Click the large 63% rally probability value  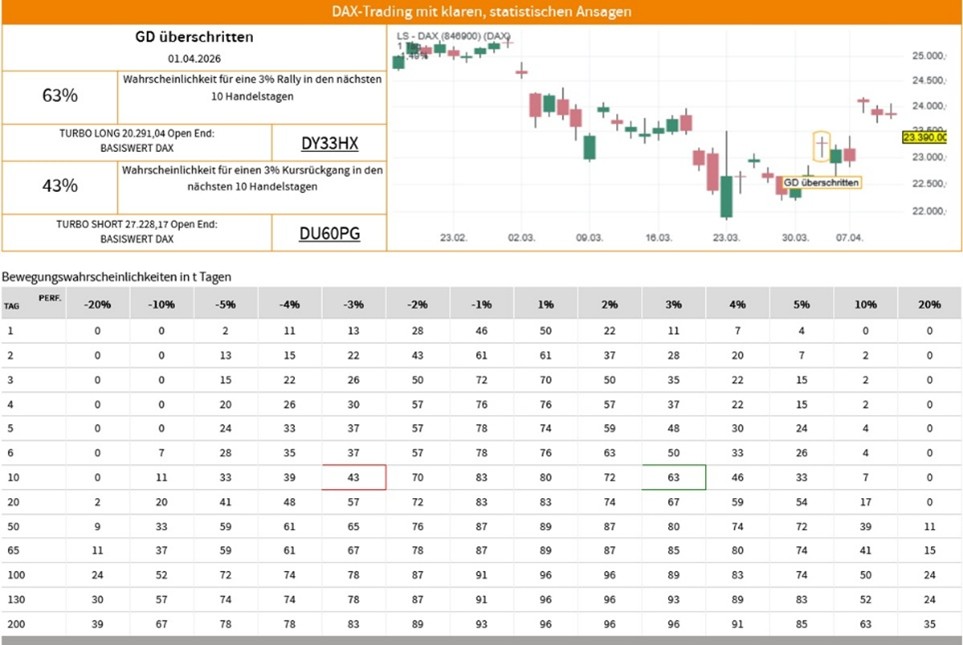pos(60,96)
